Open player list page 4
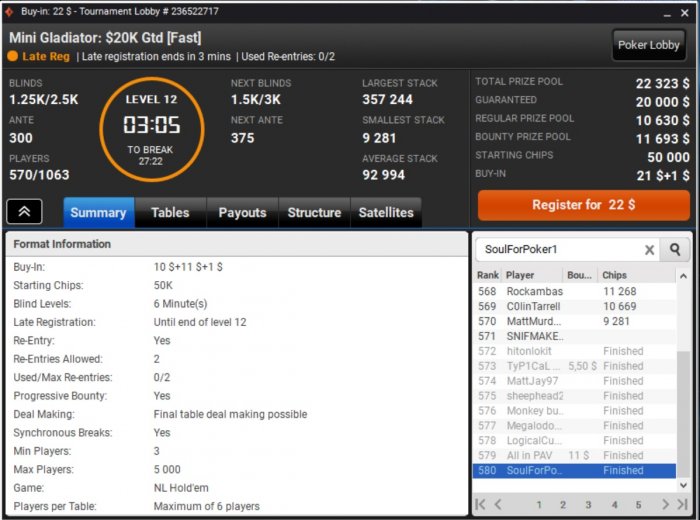This screenshot has width=700, height=520. 615,505
